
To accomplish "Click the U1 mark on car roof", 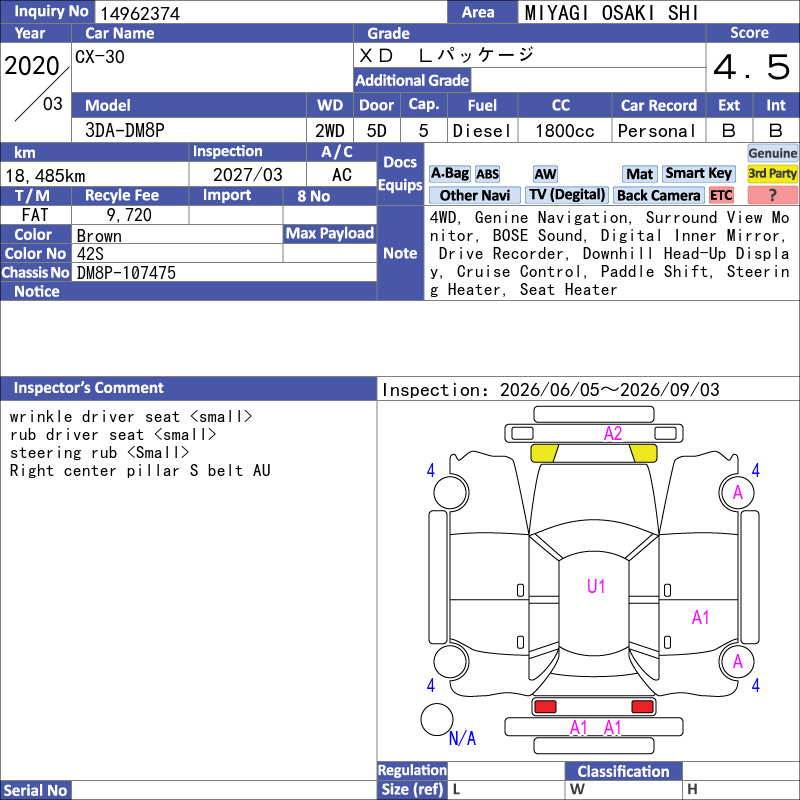I will tap(596, 586).
